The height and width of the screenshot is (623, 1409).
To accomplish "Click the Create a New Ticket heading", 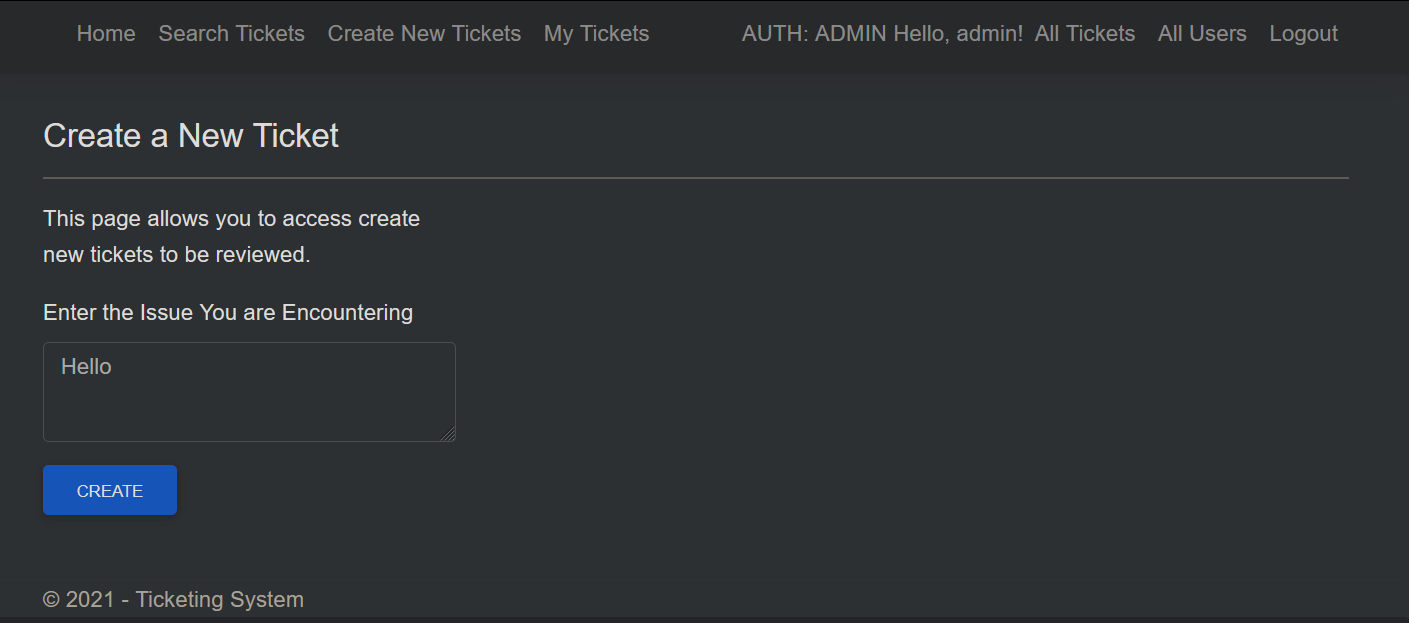I will (190, 135).
